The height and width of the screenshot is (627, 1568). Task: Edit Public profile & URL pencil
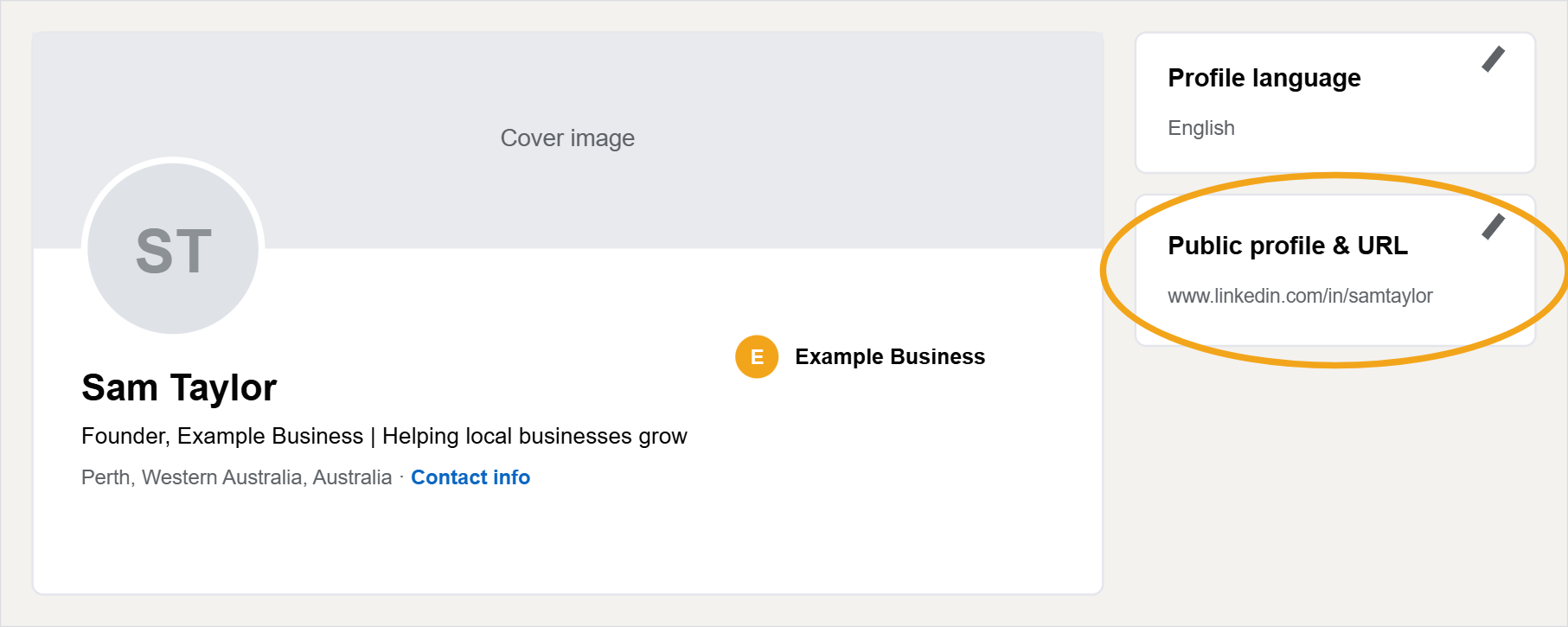pos(1494,227)
